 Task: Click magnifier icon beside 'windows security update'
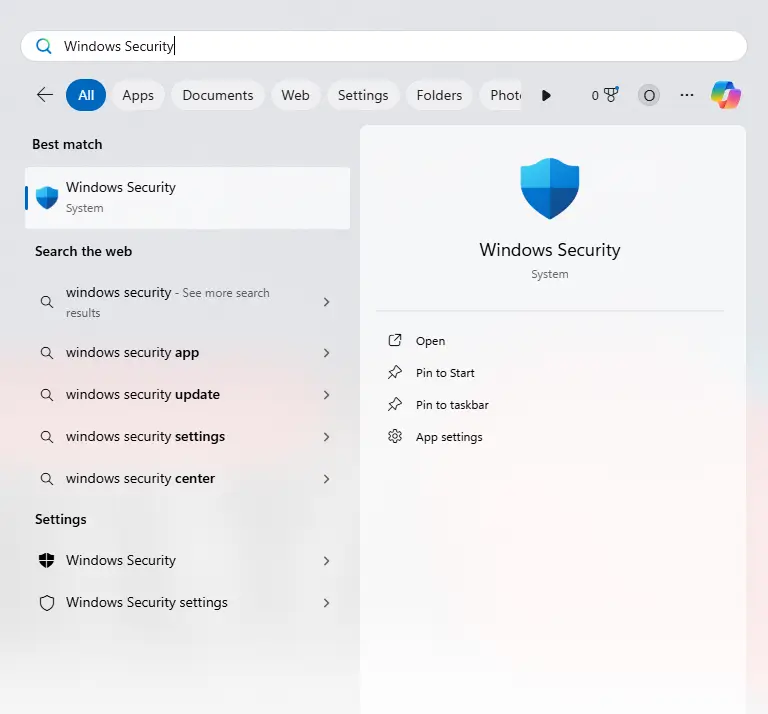pyautogui.click(x=47, y=395)
